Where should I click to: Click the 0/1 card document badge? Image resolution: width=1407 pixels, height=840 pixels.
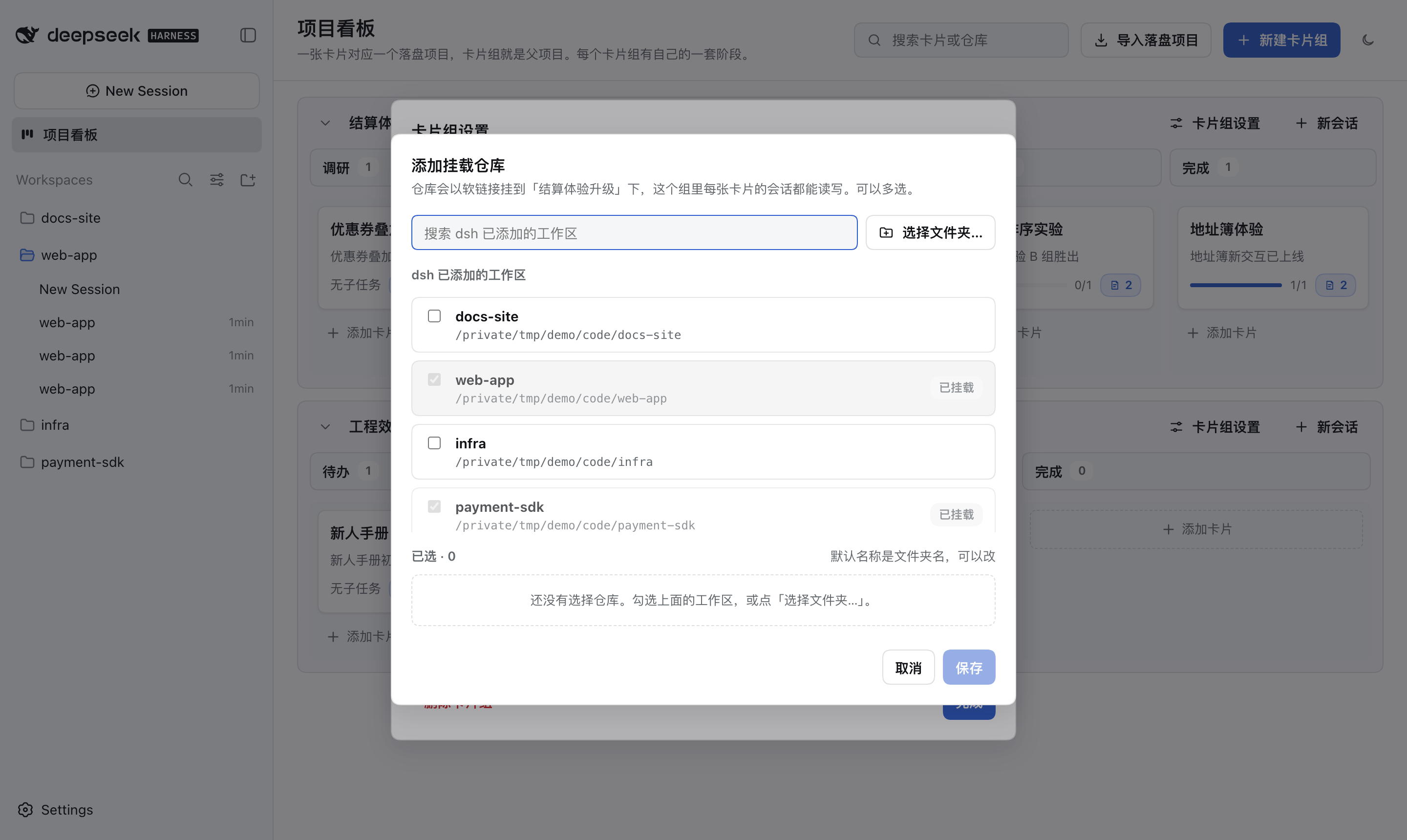pyautogui.click(x=1121, y=285)
